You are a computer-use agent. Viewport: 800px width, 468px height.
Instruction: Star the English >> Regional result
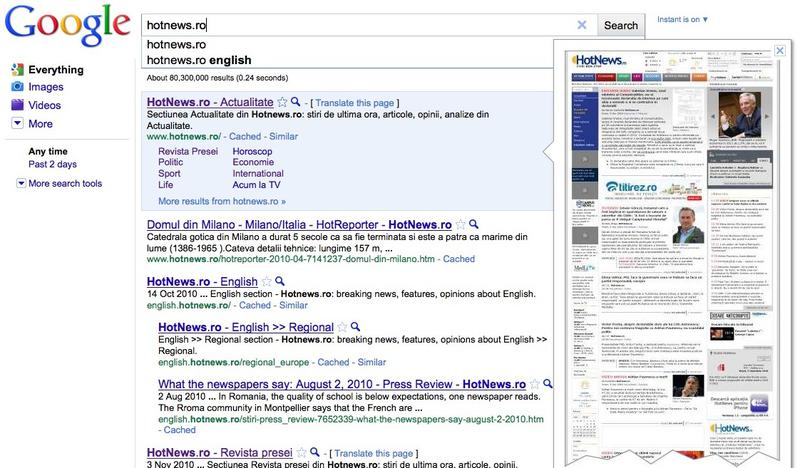click(342, 327)
